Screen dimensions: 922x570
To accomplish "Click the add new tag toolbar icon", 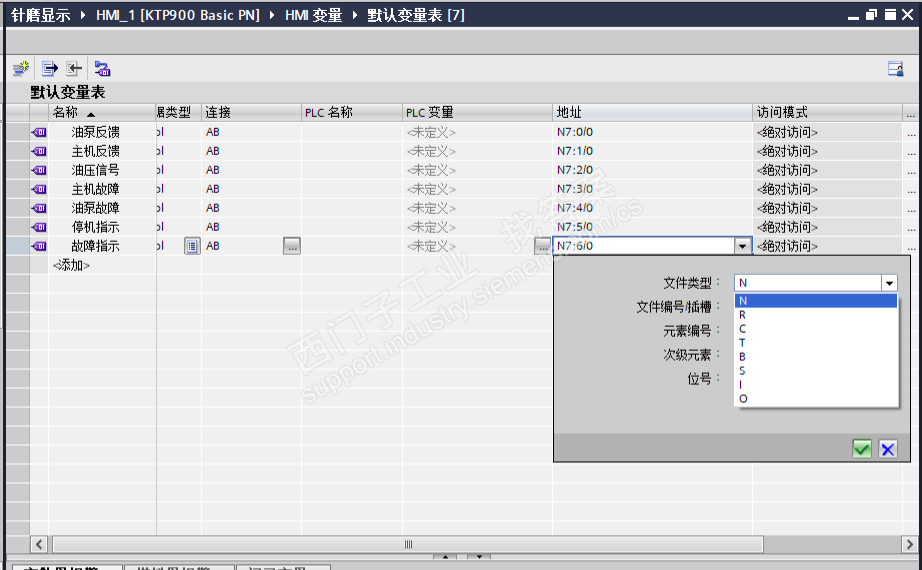I will tap(21, 69).
